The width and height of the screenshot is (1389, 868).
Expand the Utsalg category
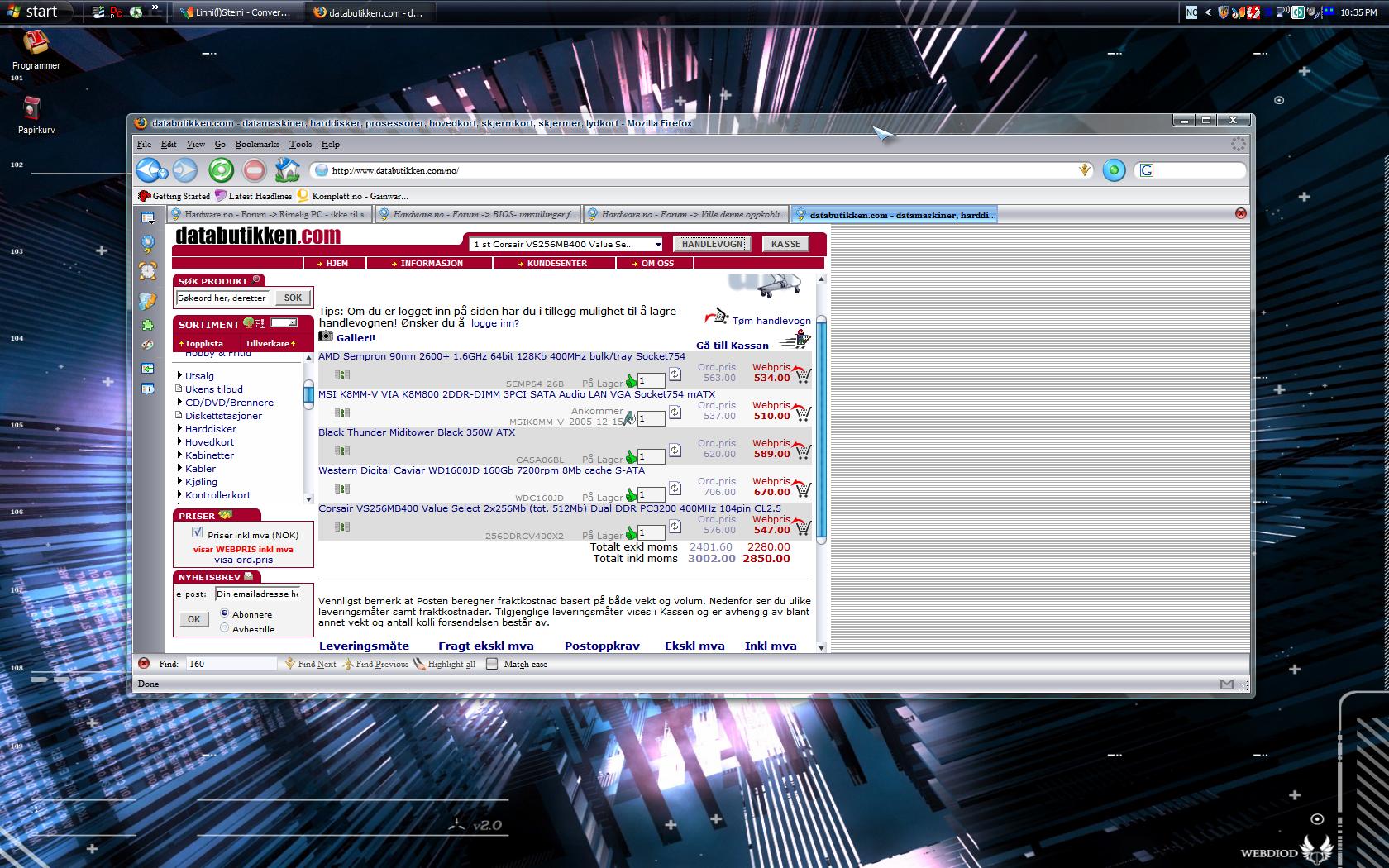pyautogui.click(x=179, y=375)
